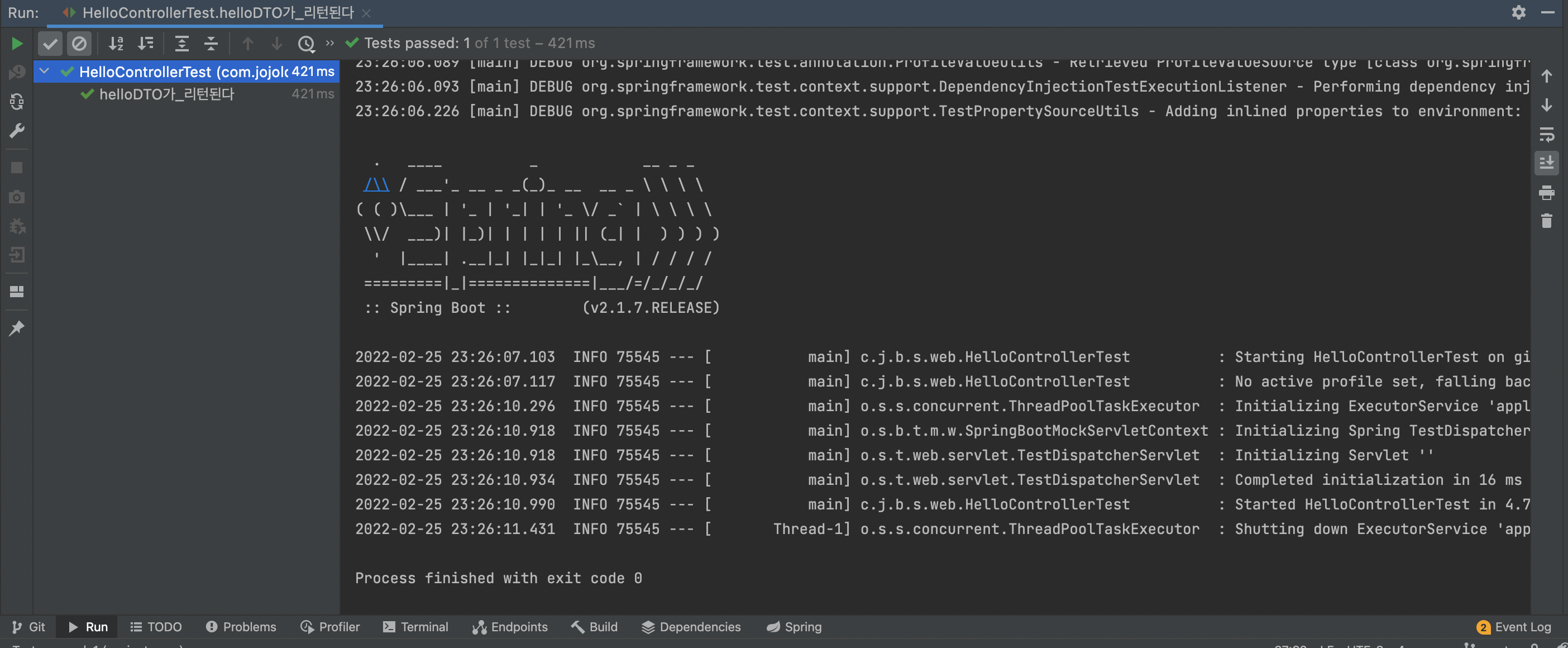Collapse the HelloControllerTest tree node

(45, 72)
